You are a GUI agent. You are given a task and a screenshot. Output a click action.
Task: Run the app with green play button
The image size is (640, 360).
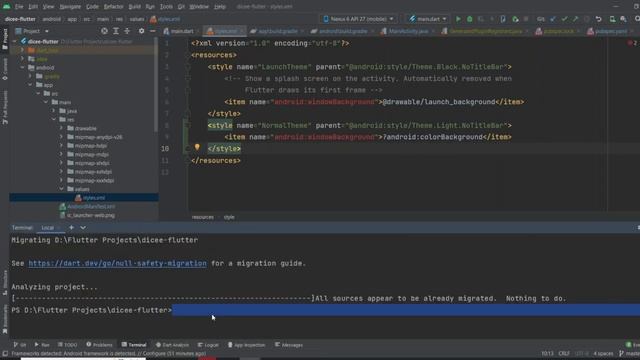pyautogui.click(x=458, y=19)
